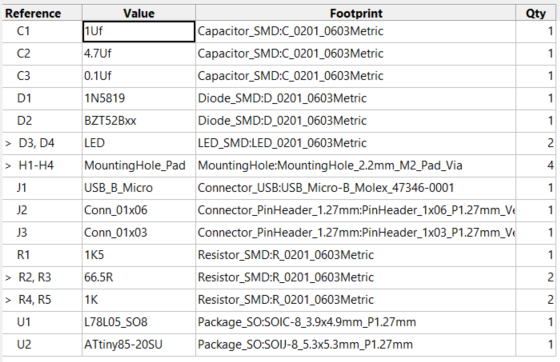Select the 1N5819 value cell

pyautogui.click(x=139, y=98)
